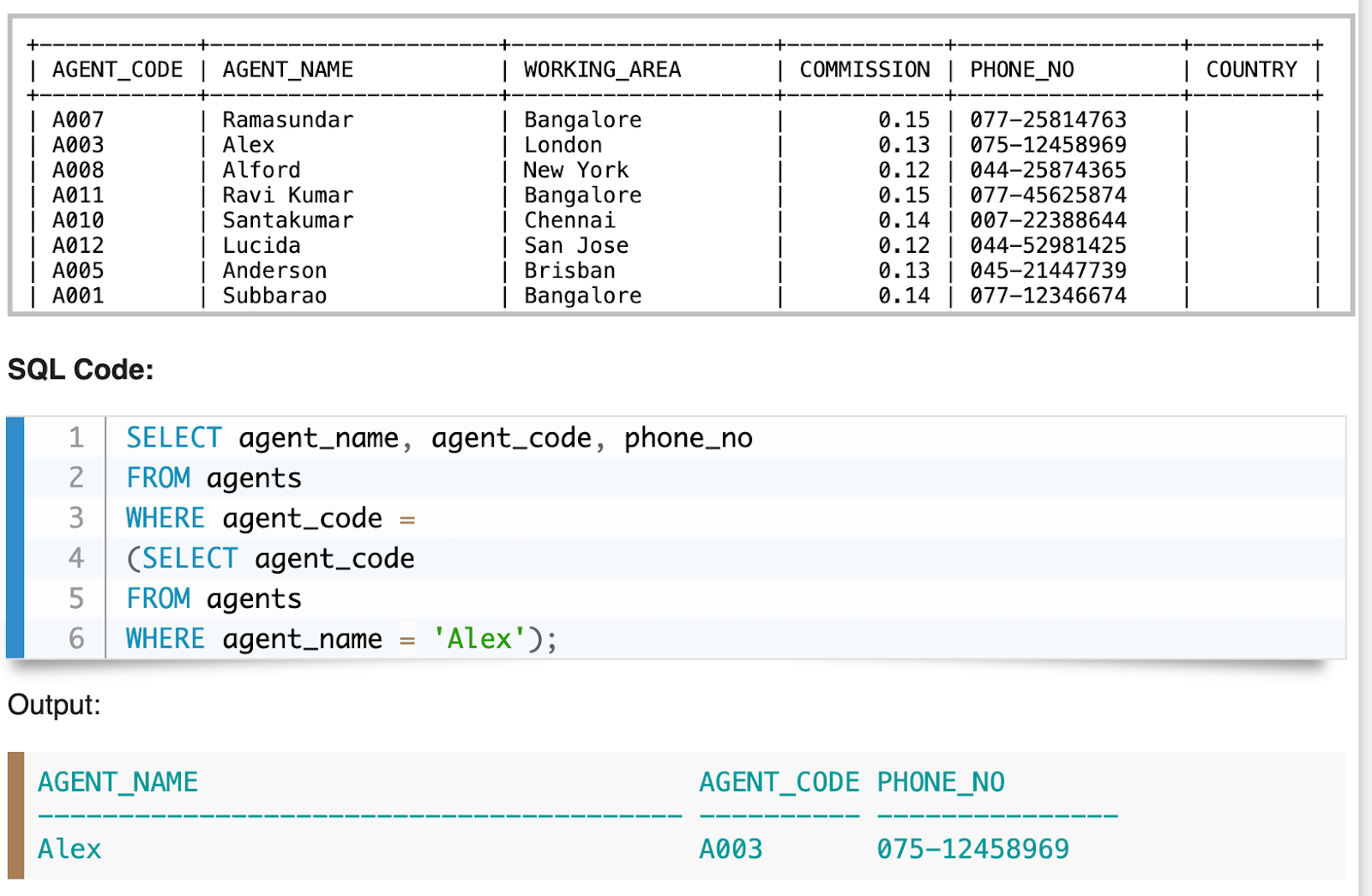Select the SELECT keyword on code line 1
Screen dimensions: 1372x896
click(x=174, y=437)
